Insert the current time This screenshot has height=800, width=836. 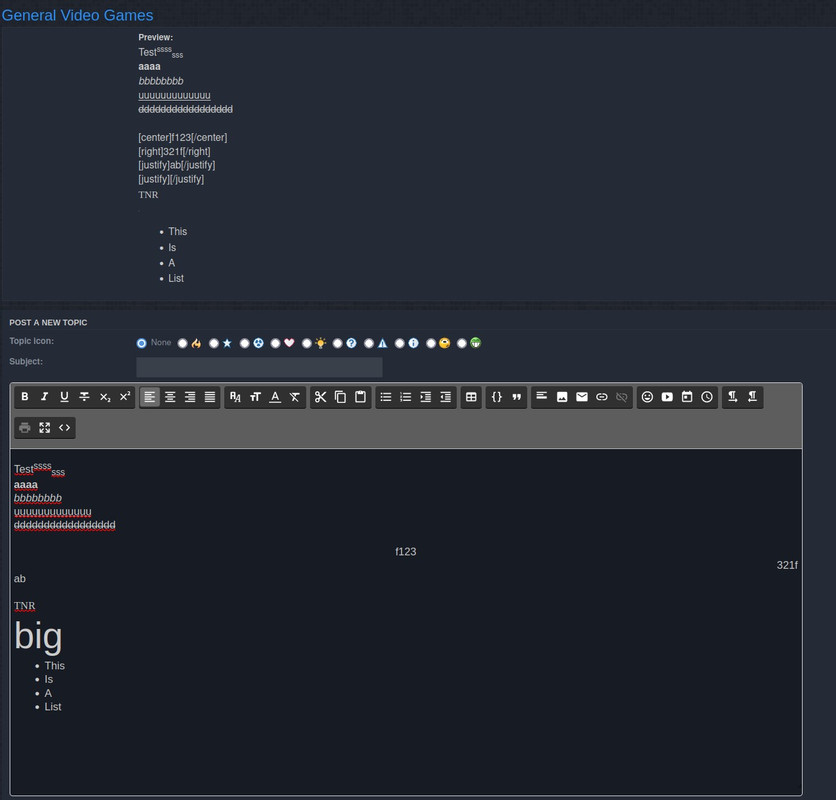(x=707, y=397)
